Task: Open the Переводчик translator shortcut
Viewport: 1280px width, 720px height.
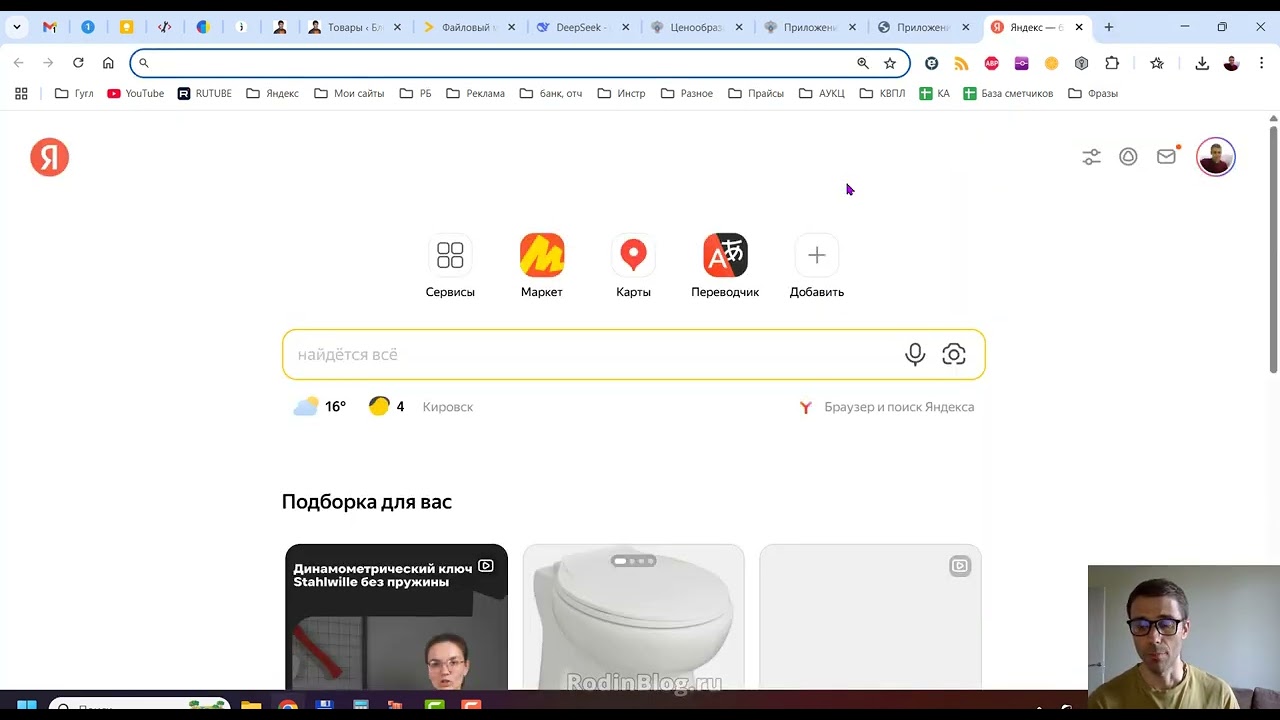Action: (725, 266)
